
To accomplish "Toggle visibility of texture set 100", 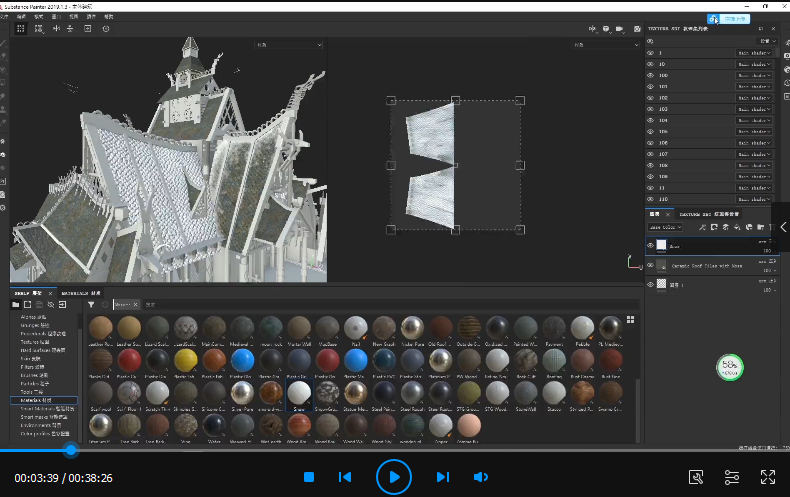I will coord(650,75).
